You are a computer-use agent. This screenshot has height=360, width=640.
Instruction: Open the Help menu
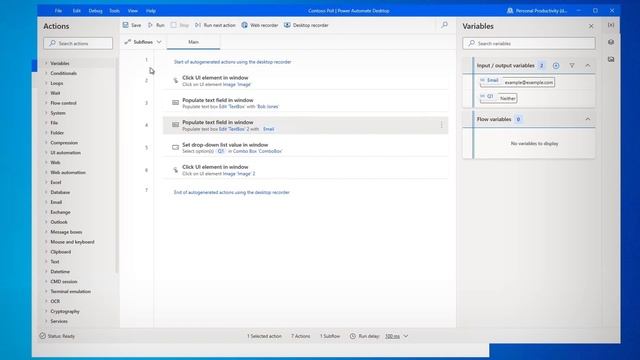tap(151, 11)
